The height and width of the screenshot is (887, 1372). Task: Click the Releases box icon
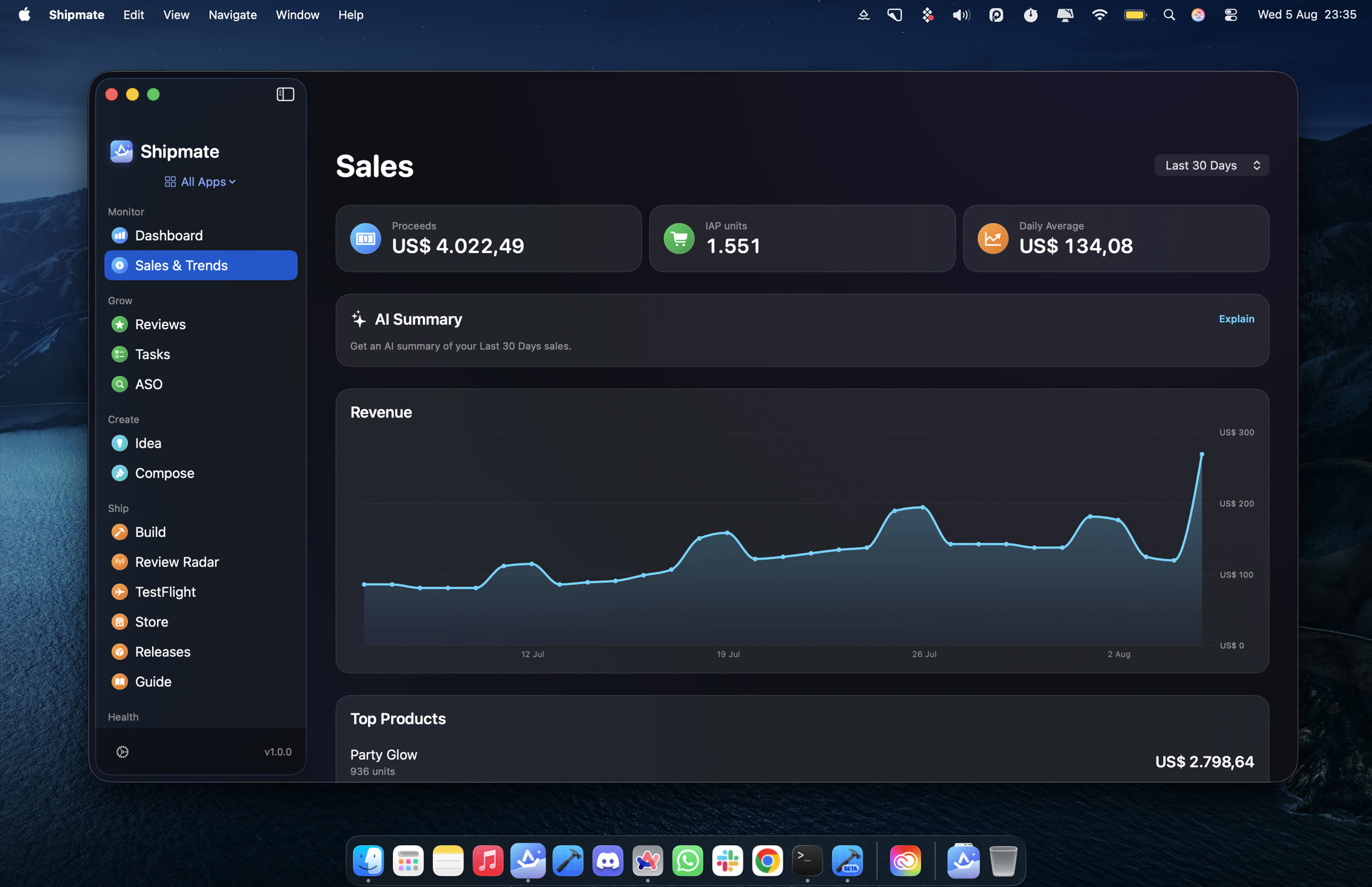(119, 651)
